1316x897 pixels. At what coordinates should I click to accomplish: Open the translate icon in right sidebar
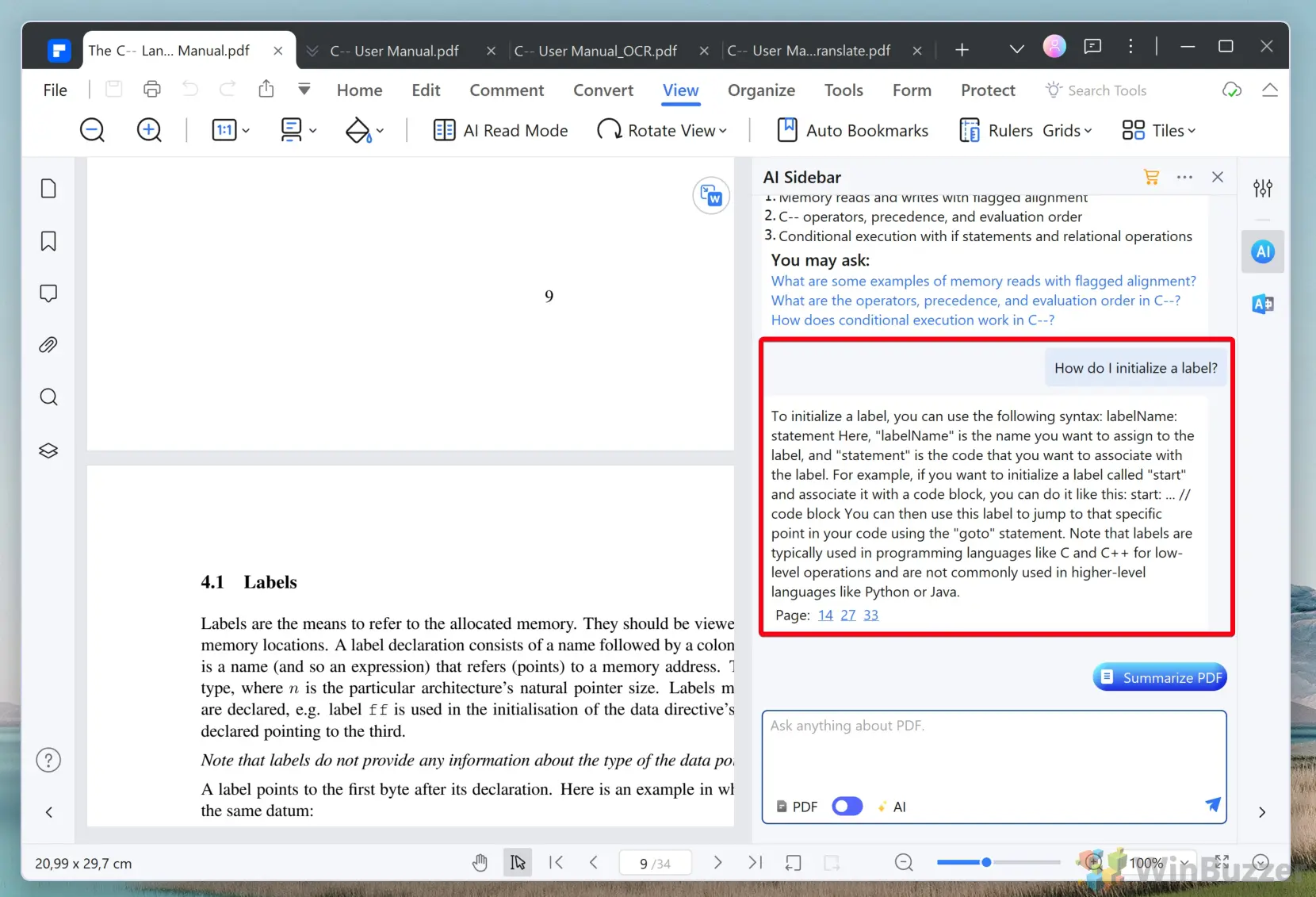tap(1262, 305)
